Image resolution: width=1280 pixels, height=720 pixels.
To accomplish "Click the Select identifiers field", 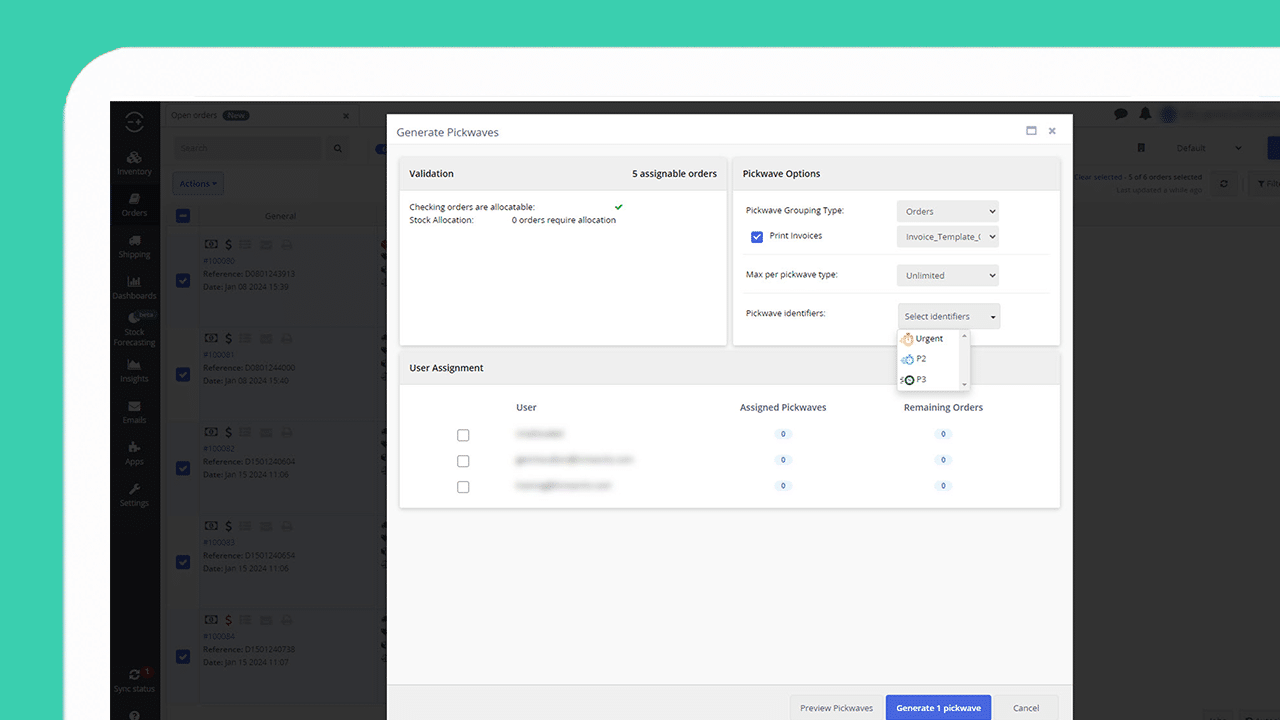I will (948, 316).
